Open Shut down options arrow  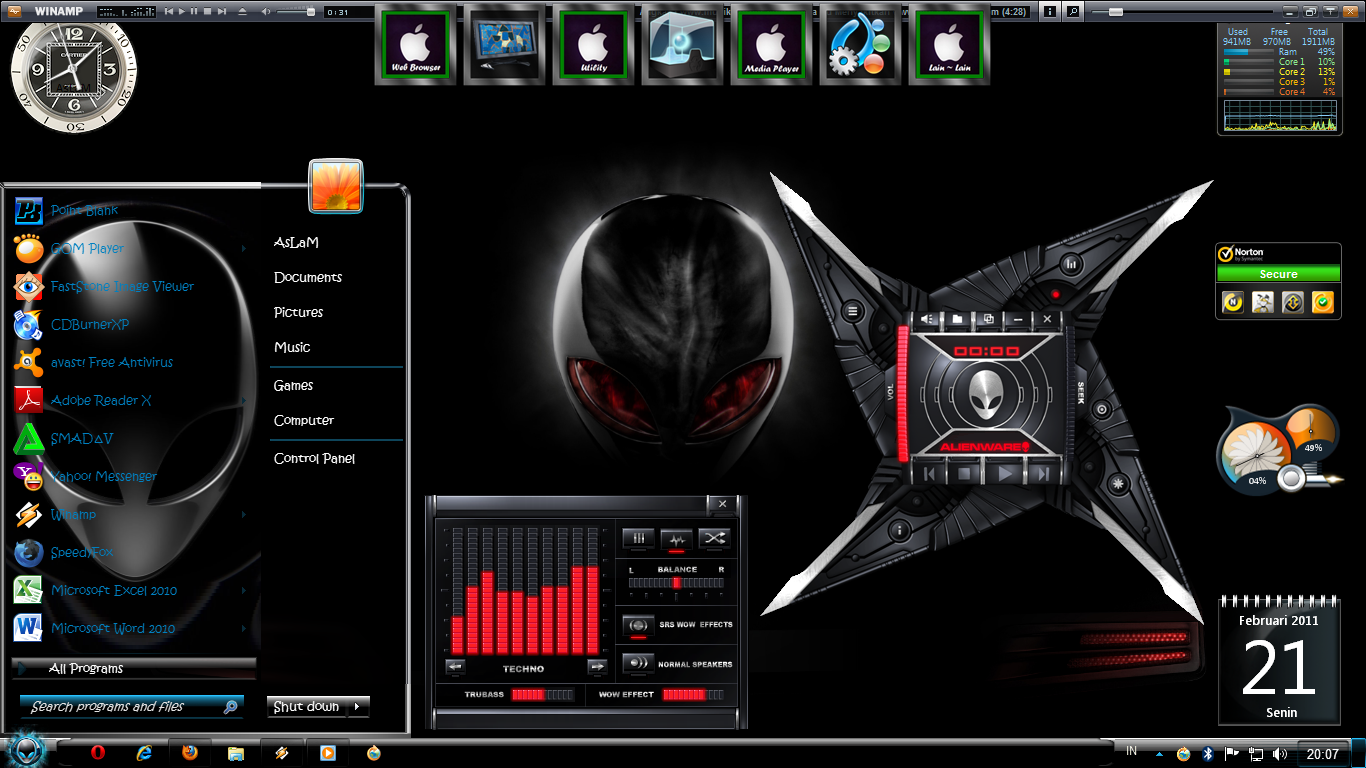358,706
